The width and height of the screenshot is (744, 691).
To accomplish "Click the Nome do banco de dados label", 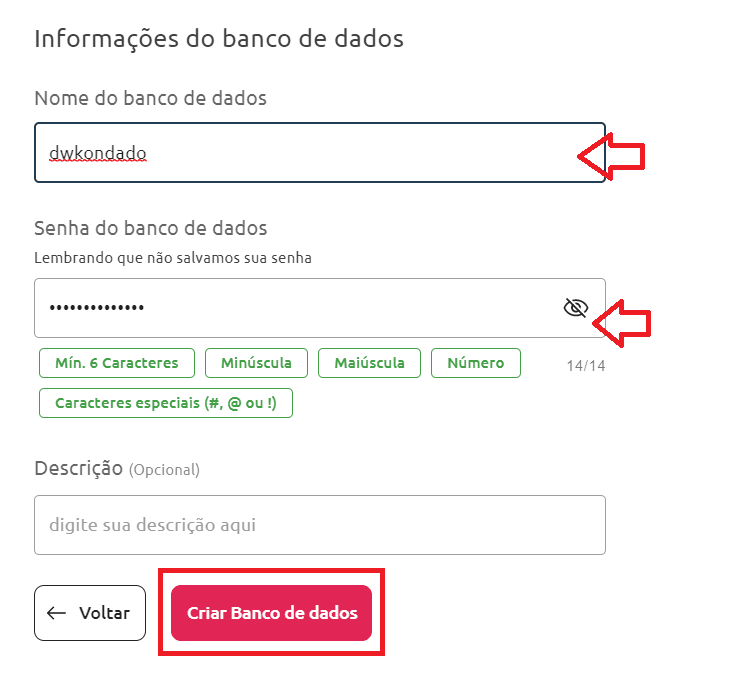I will click(x=150, y=98).
